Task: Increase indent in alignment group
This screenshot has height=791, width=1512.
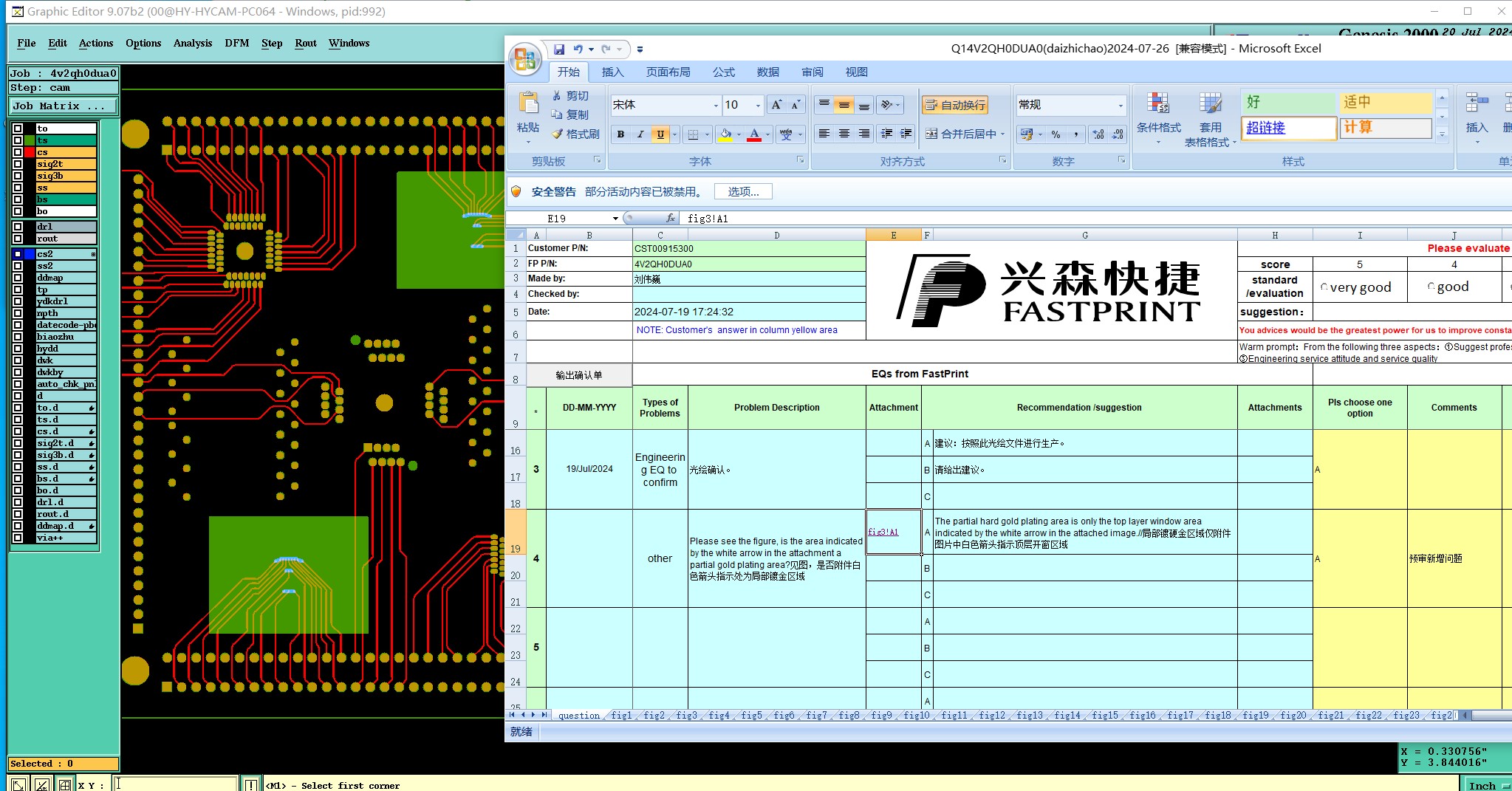Action: point(906,134)
